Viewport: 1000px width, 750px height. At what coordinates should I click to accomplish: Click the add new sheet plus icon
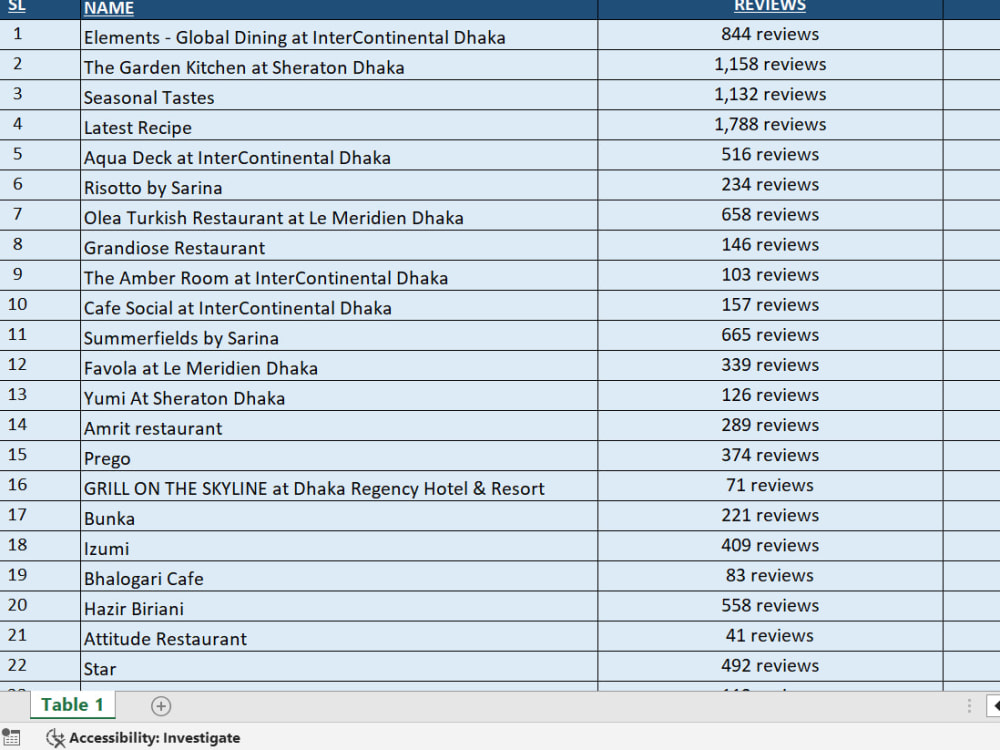161,706
